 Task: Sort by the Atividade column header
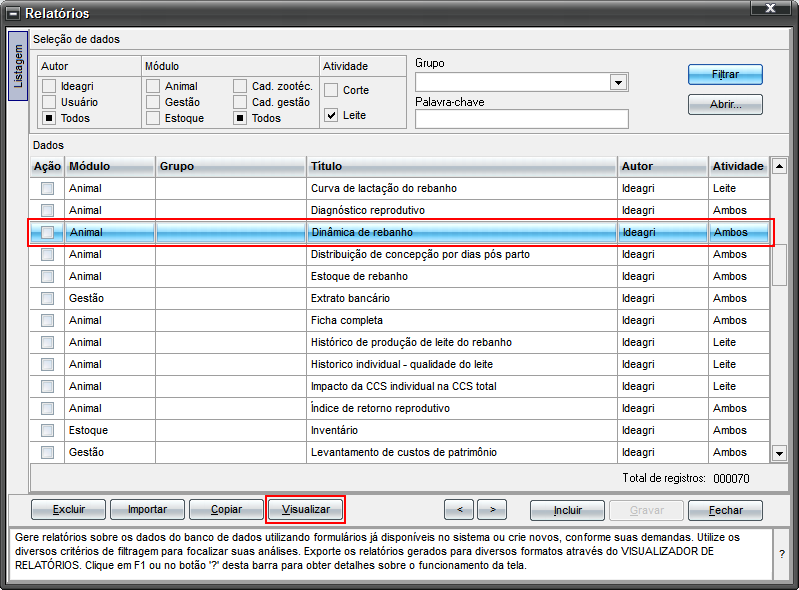(x=738, y=166)
